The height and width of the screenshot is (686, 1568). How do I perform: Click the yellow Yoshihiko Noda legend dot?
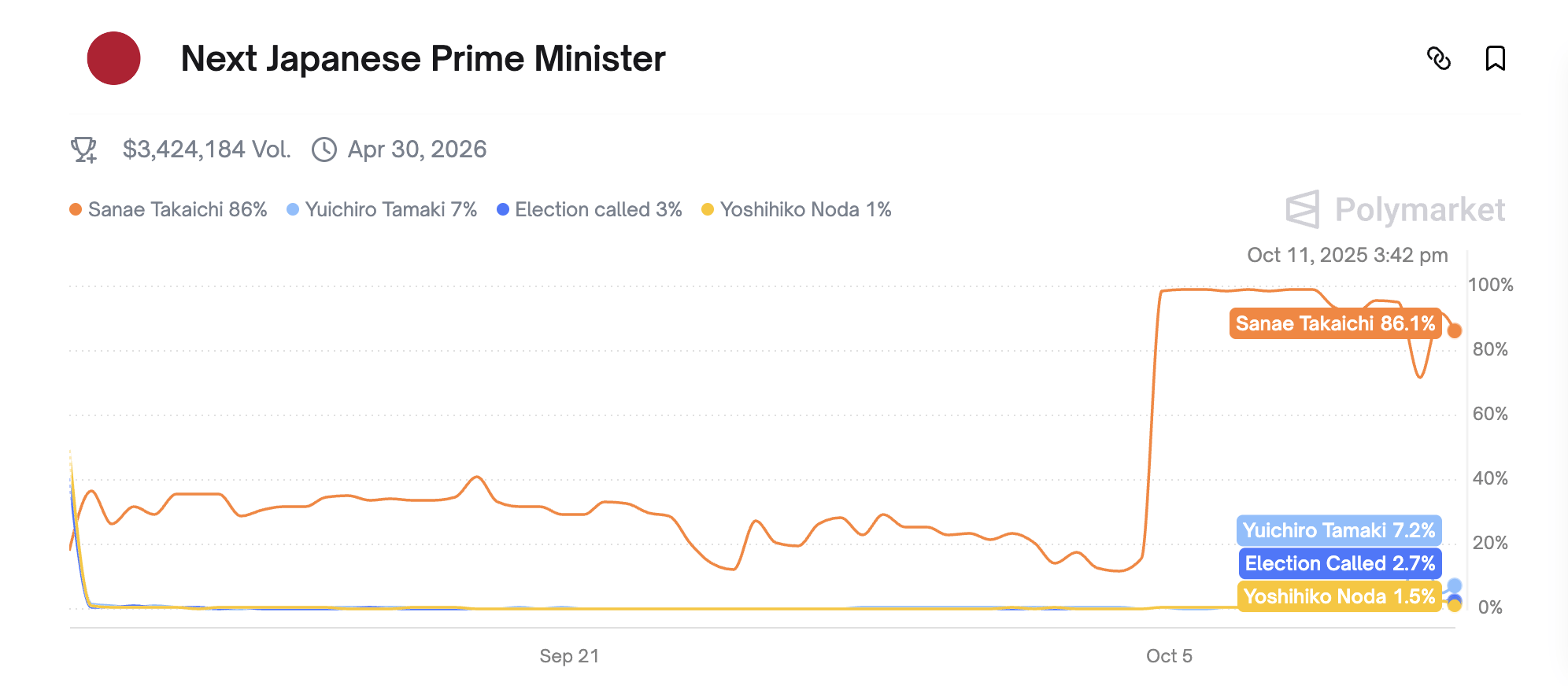(708, 209)
